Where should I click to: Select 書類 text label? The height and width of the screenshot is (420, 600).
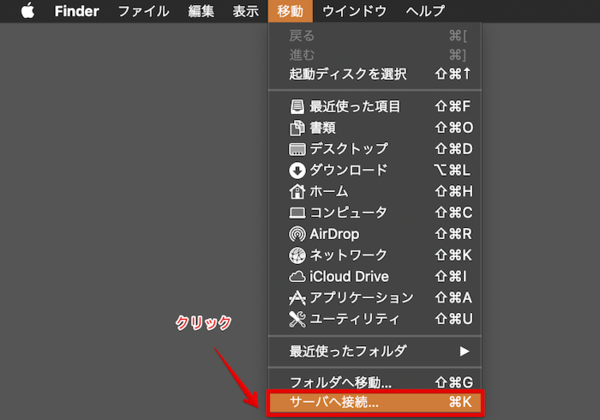323,127
